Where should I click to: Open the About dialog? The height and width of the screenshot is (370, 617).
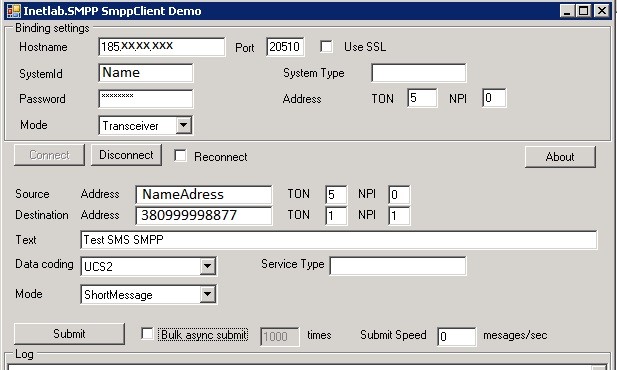pyautogui.click(x=560, y=157)
